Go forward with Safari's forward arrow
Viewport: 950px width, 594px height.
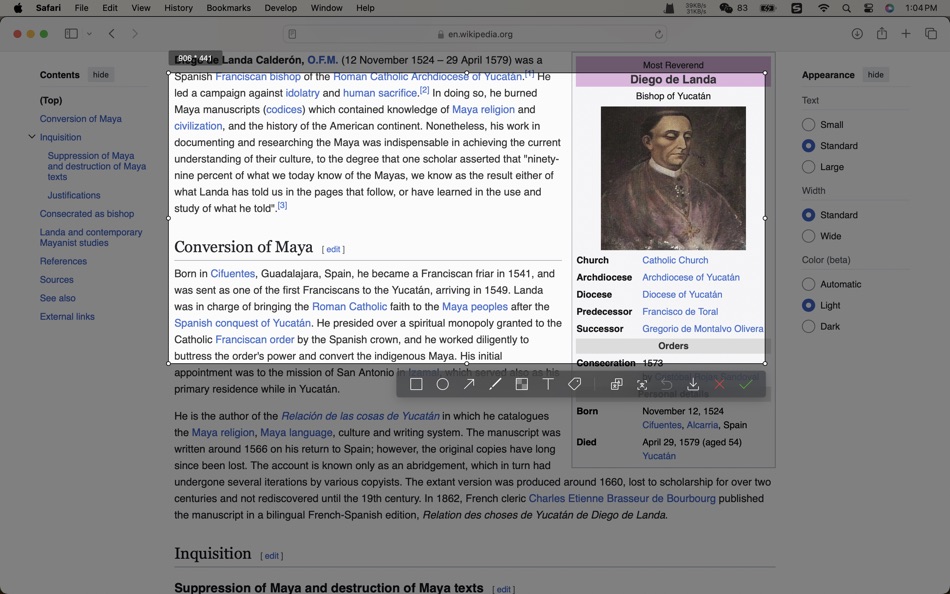coord(135,34)
